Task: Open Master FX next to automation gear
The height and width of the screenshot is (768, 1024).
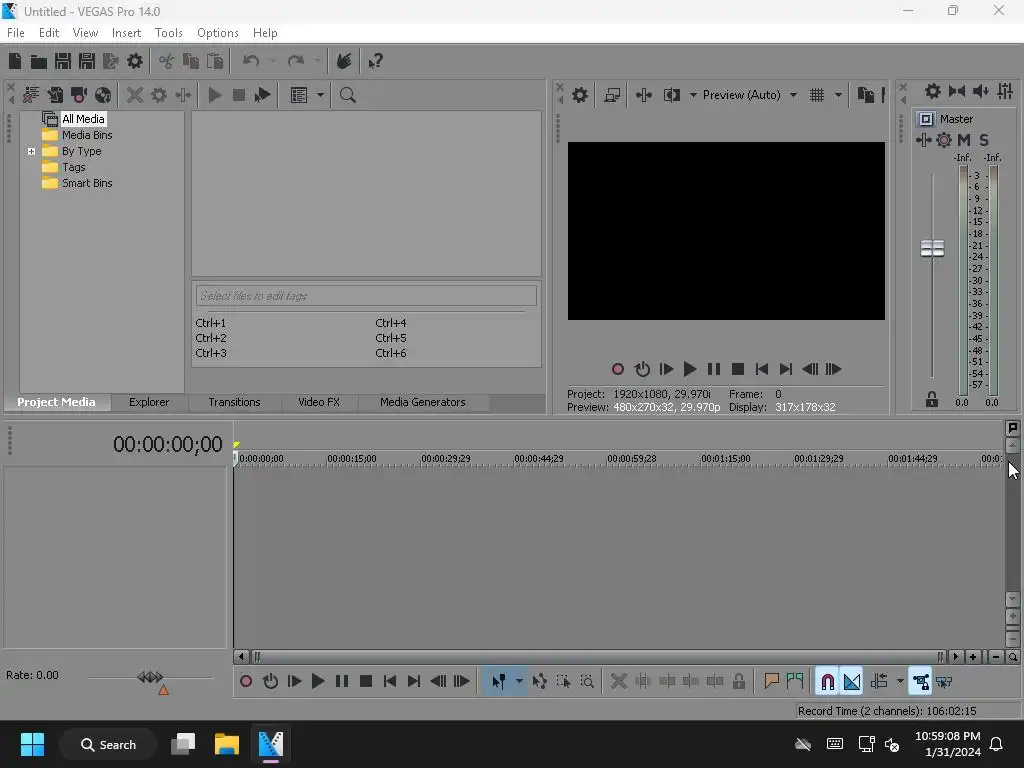Action: pyautogui.click(x=923, y=140)
